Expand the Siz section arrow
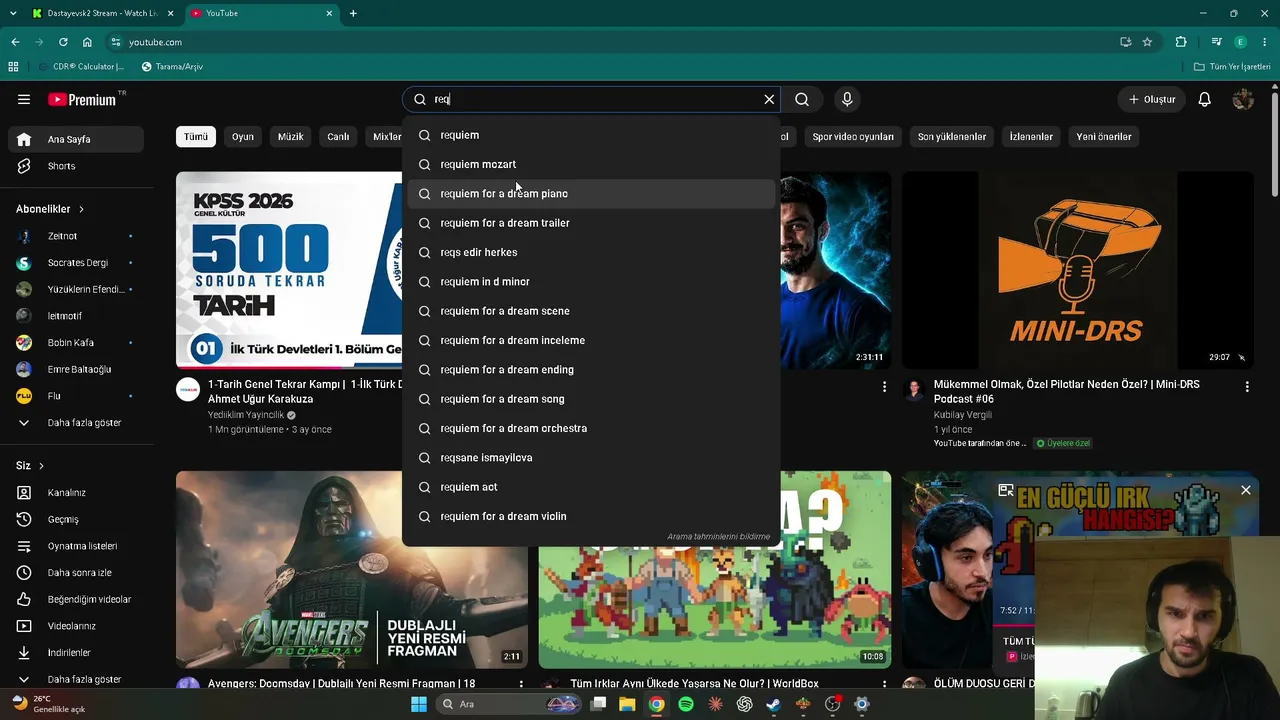1280x720 pixels. pyautogui.click(x=40, y=466)
